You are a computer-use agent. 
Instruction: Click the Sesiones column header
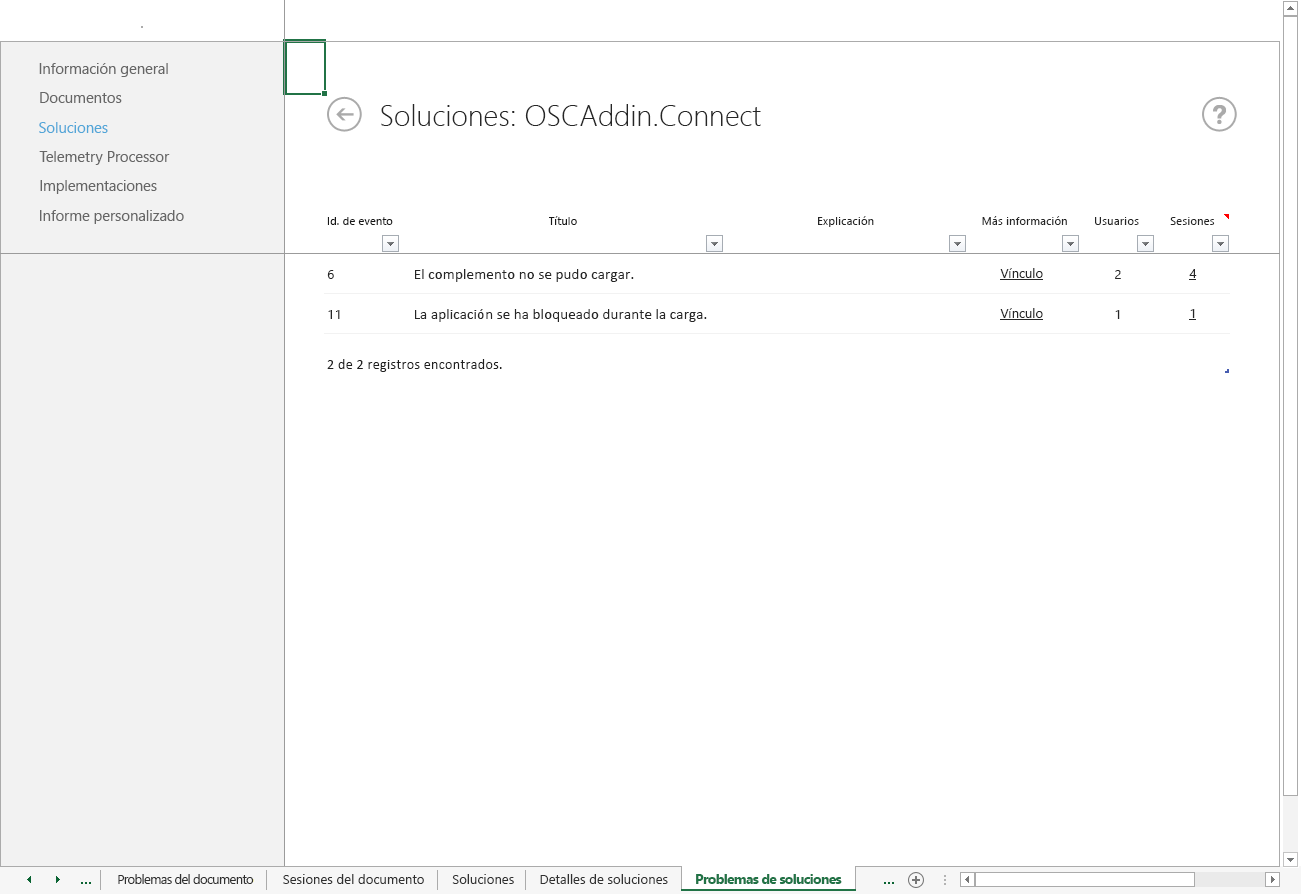pyautogui.click(x=1192, y=221)
